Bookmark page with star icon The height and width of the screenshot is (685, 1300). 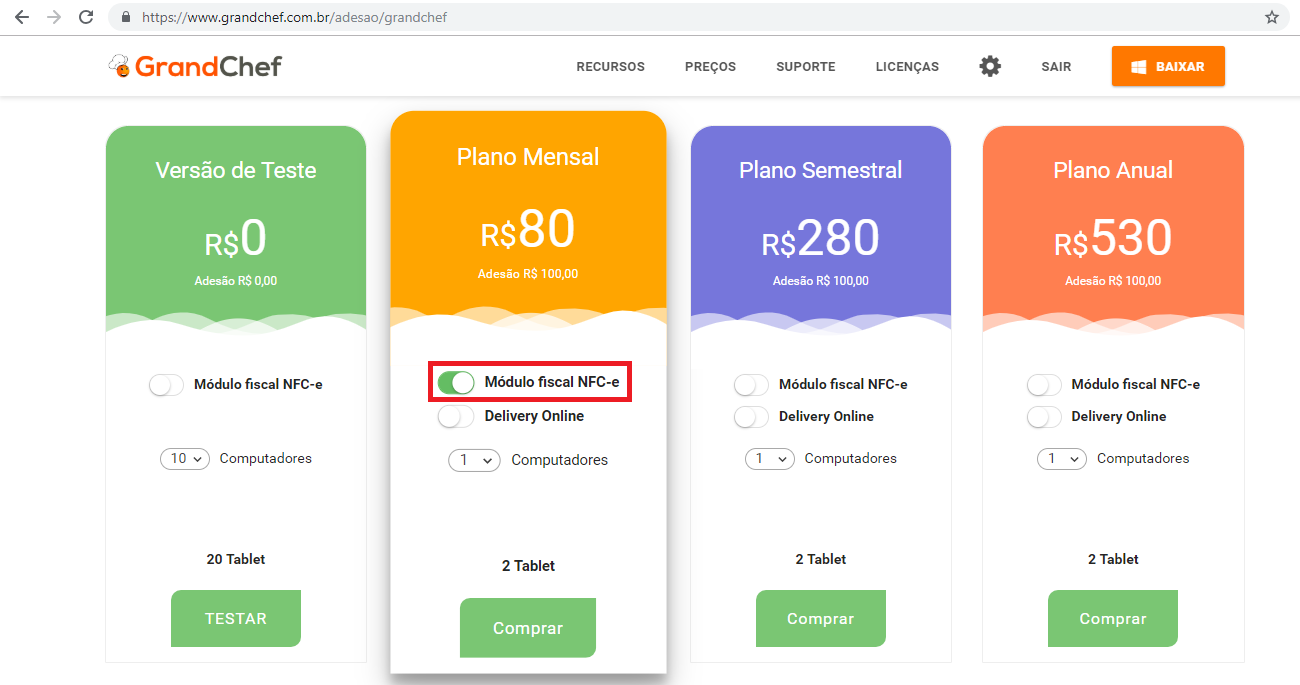[x=1272, y=17]
